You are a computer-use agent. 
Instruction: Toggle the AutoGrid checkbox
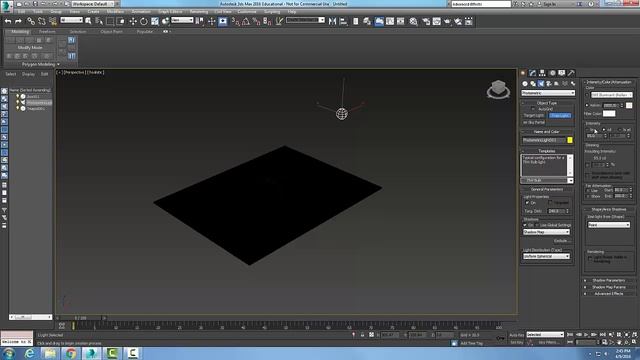[533, 109]
